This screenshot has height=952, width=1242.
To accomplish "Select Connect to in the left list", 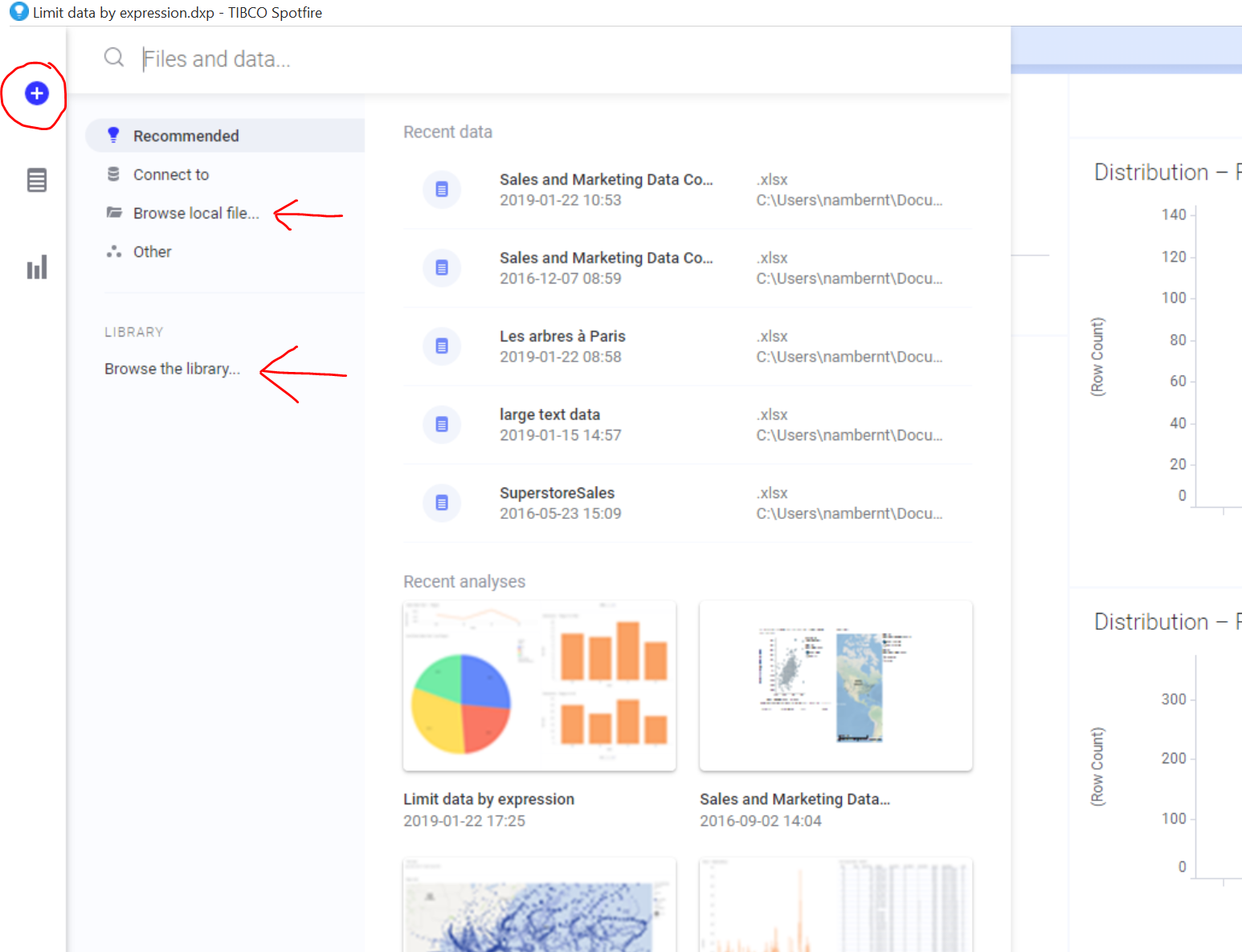I will tap(171, 174).
